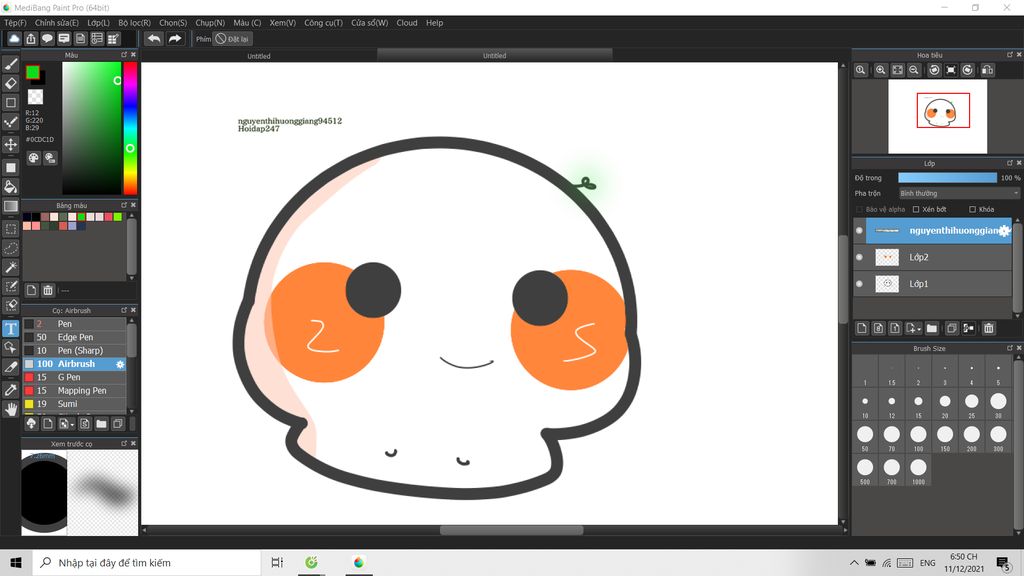The image size is (1024, 576).
Task: Click the Redo arrow button
Action: click(175, 39)
